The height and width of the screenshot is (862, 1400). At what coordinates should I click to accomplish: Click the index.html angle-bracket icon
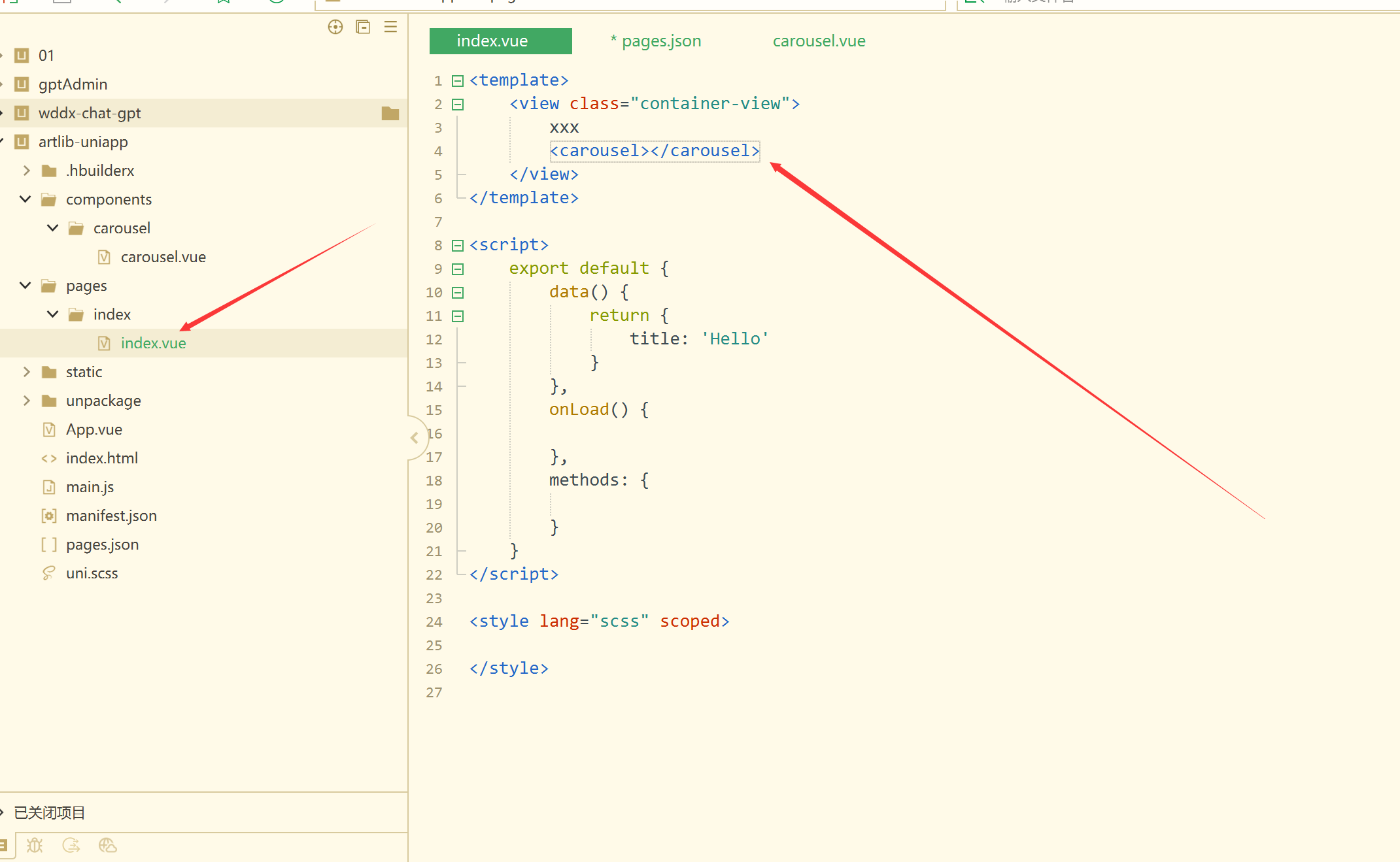[49, 458]
